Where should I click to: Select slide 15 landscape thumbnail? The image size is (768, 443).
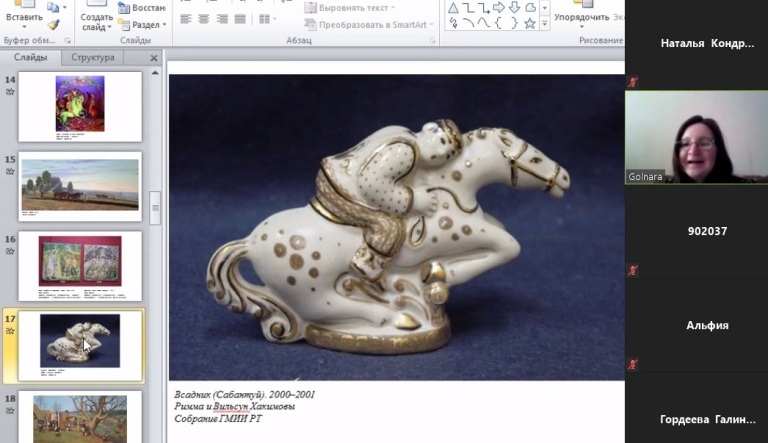80,187
